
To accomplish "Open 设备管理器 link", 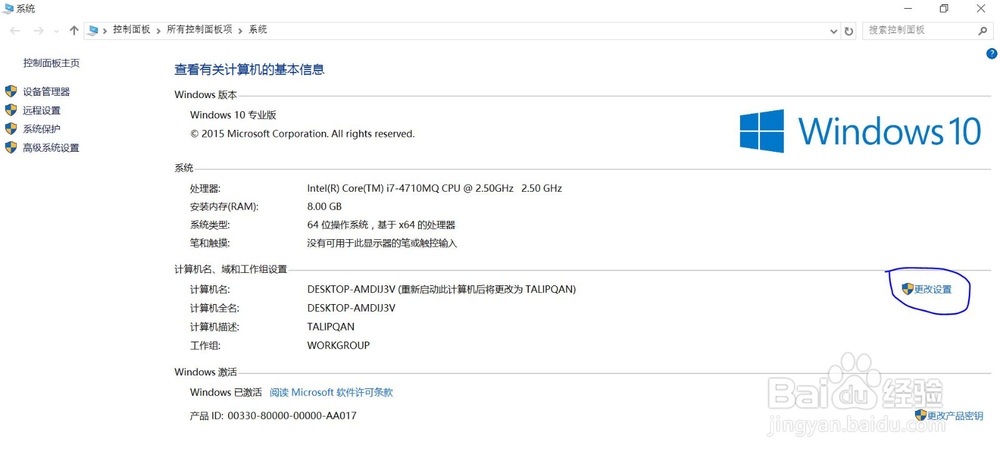I will pyautogui.click(x=46, y=92).
